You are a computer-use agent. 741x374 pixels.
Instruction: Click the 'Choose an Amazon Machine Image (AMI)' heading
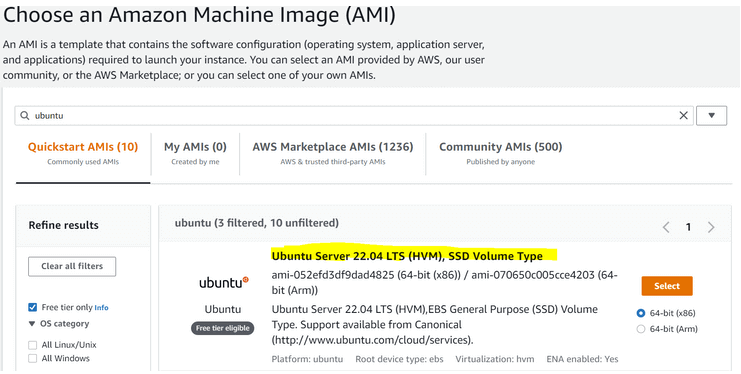tap(199, 16)
